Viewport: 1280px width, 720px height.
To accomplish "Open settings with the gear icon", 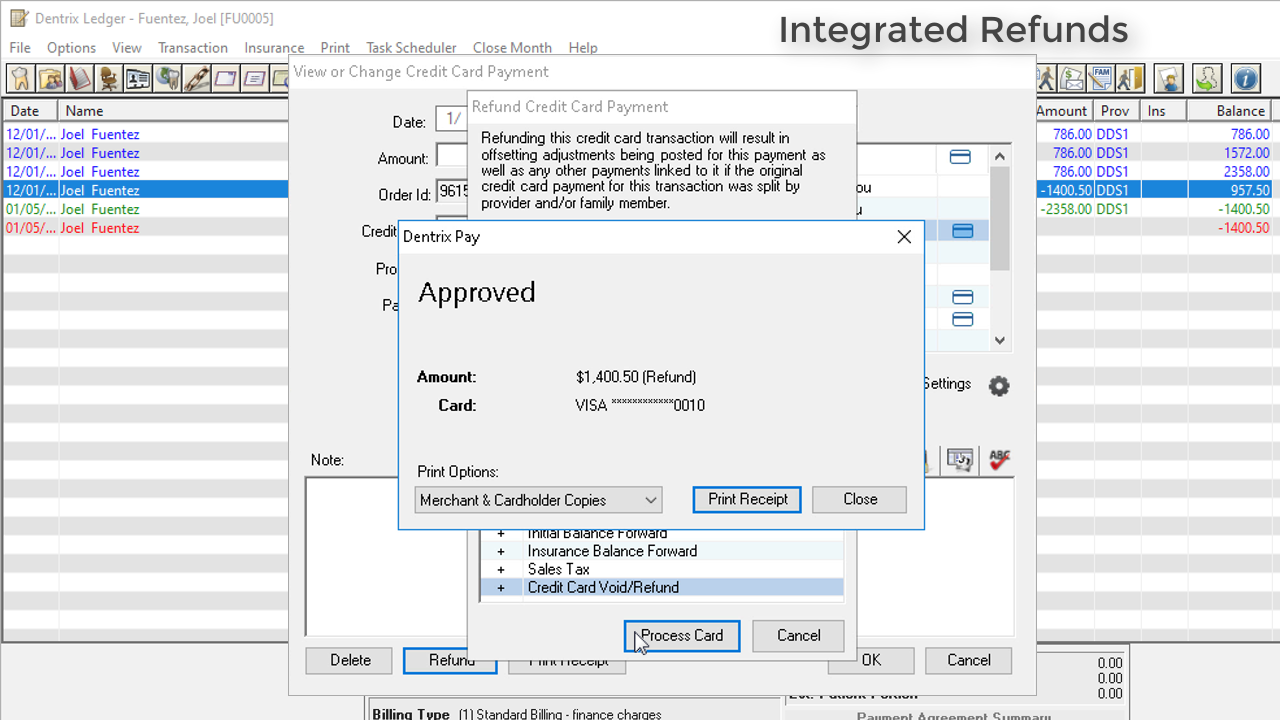I will pyautogui.click(x=999, y=385).
